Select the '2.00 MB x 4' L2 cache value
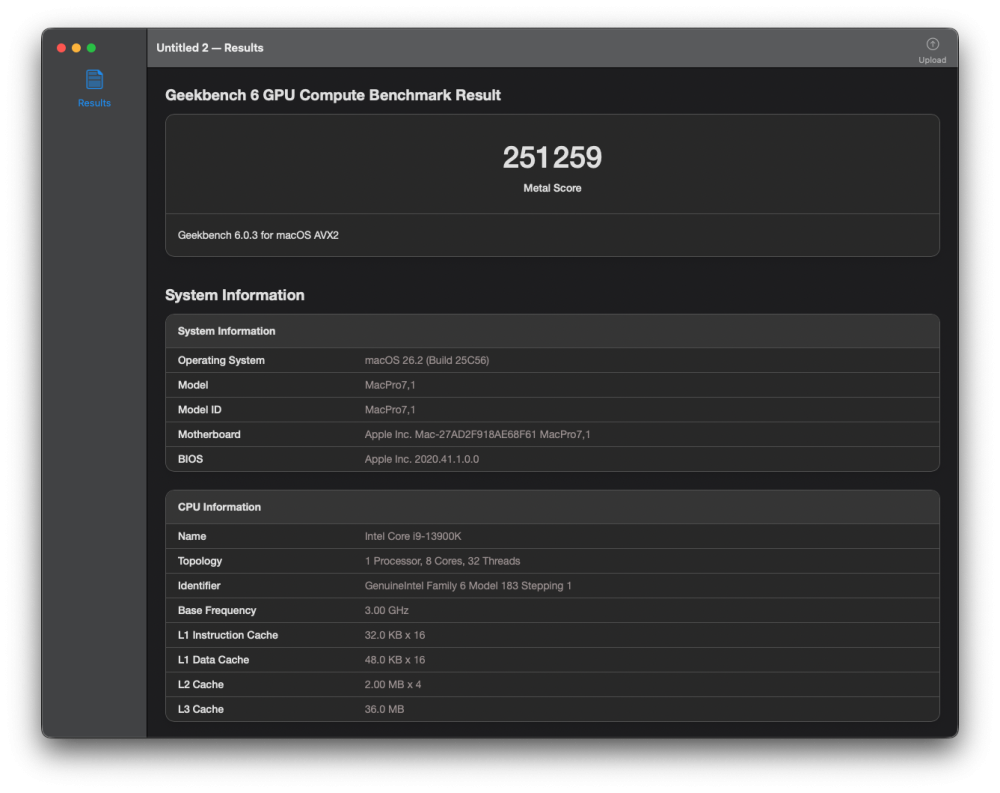 393,685
